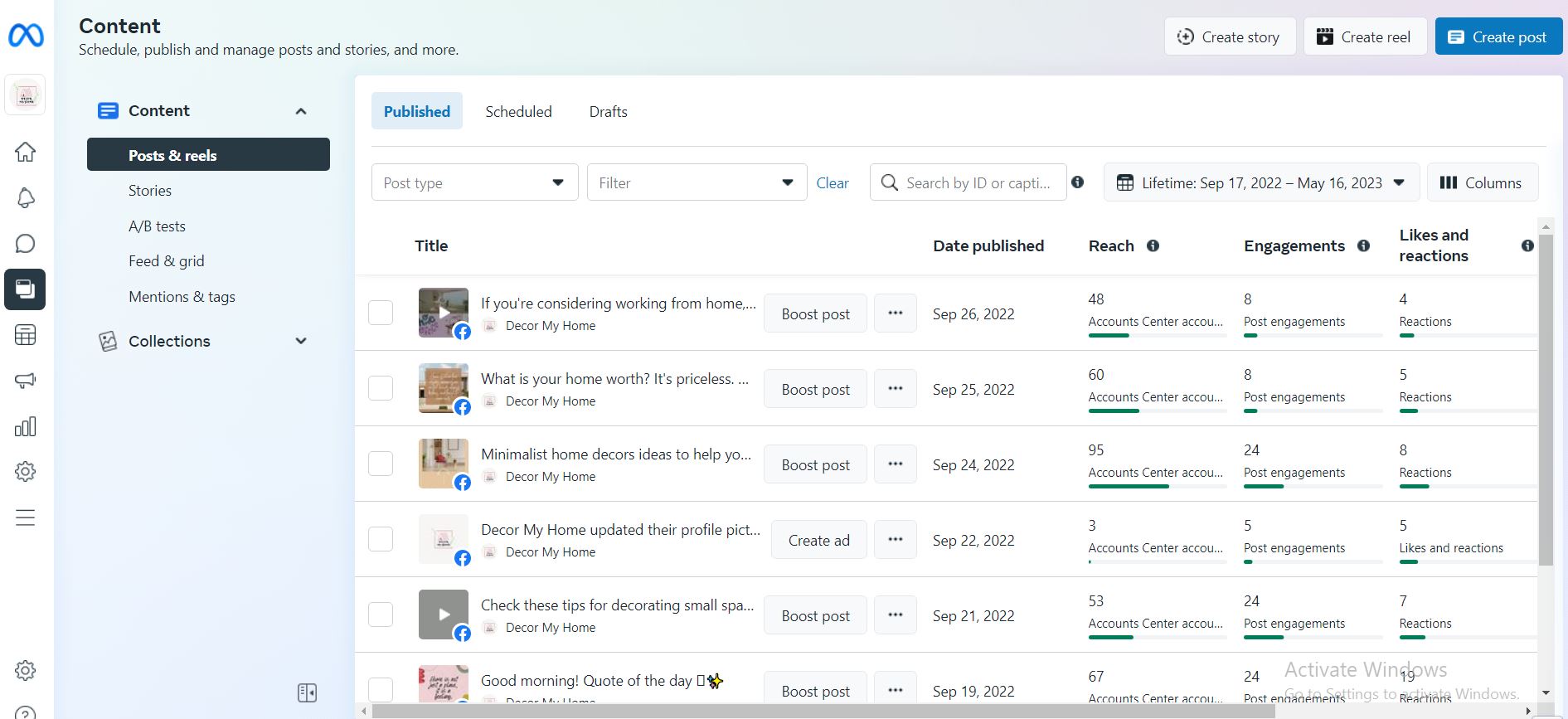1568x719 pixels.
Task: Open the Filter dropdown
Action: [697, 182]
